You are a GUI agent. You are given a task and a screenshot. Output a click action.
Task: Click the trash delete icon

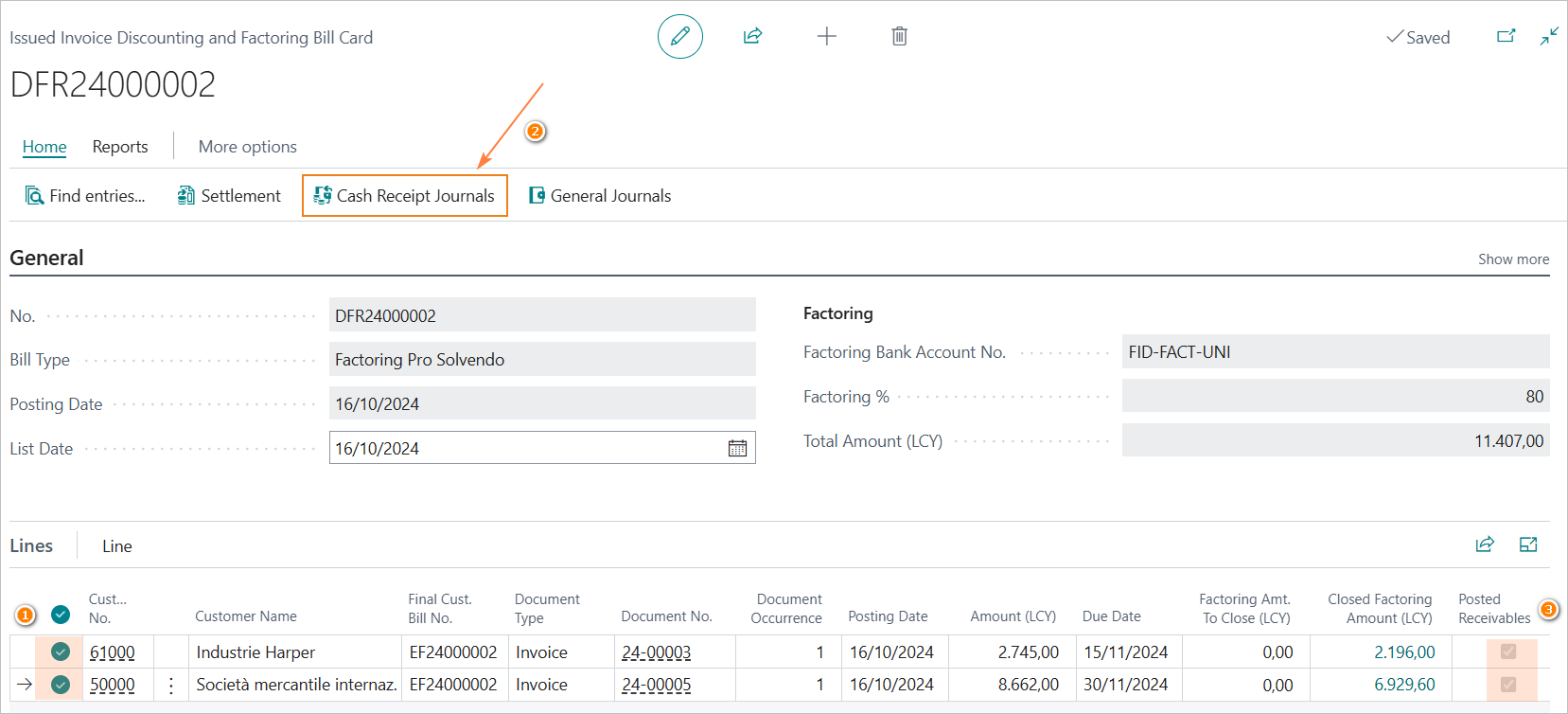pos(899,37)
